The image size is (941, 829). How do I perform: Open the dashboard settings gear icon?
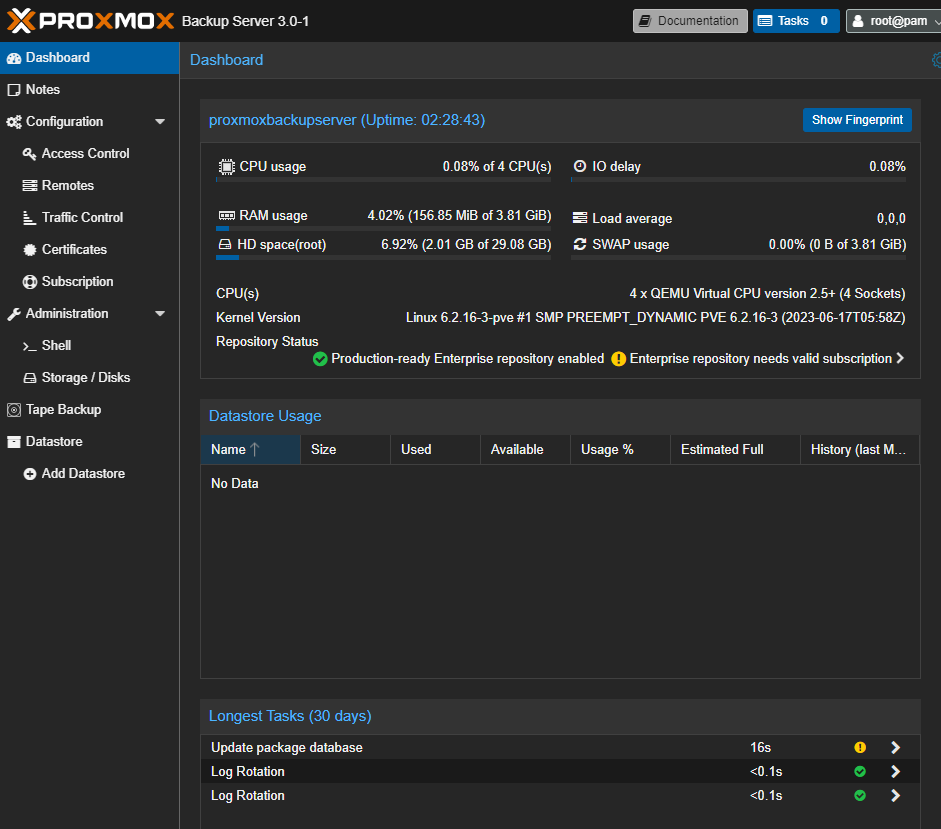(936, 60)
